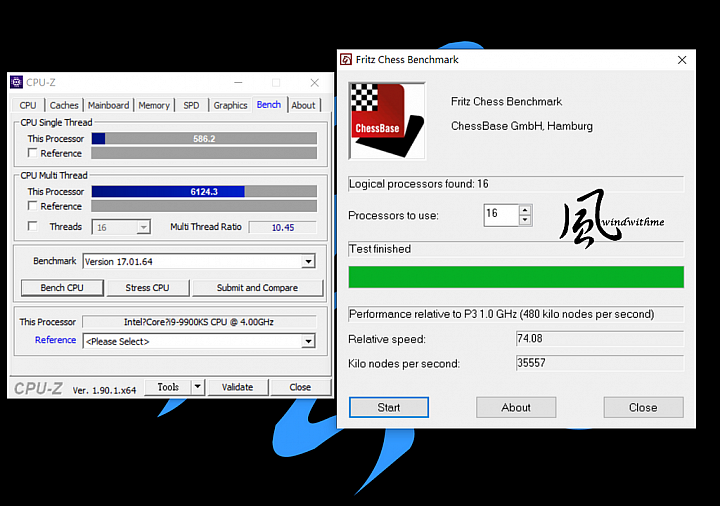Click the Kilo nodes per second value
Screen dimensions: 720x506
tap(600, 363)
